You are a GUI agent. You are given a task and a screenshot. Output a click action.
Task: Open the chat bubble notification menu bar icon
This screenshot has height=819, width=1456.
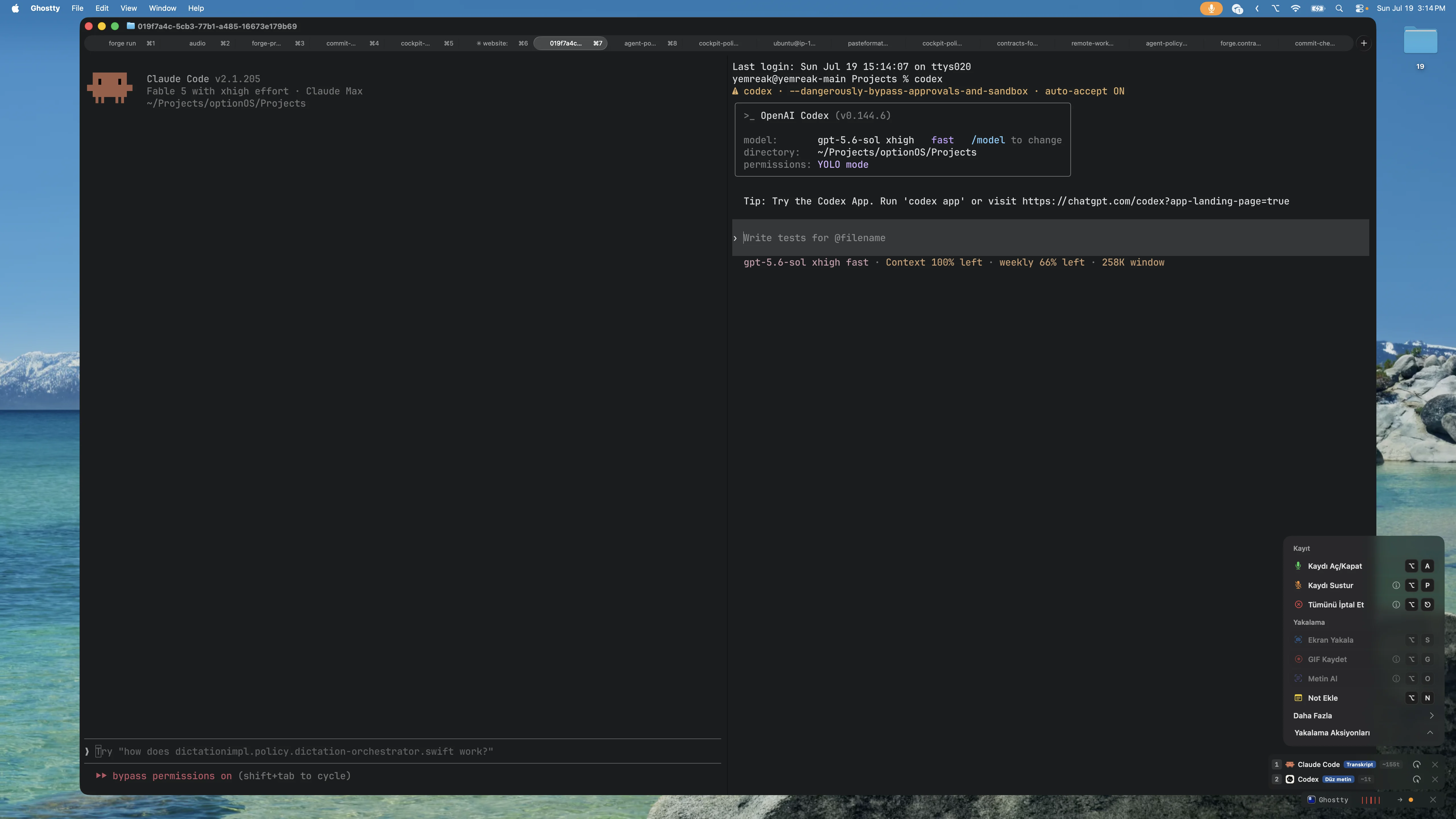[x=1237, y=9]
